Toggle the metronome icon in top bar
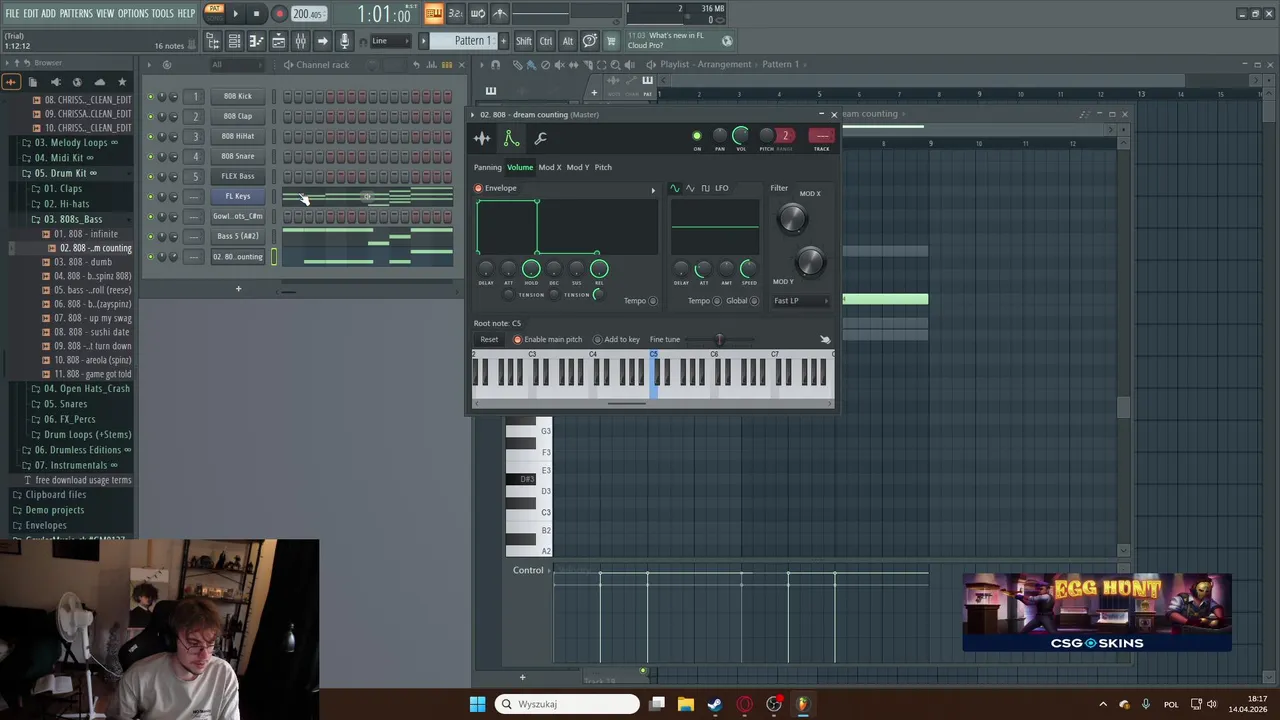This screenshot has height=720, width=1280. 500,13
